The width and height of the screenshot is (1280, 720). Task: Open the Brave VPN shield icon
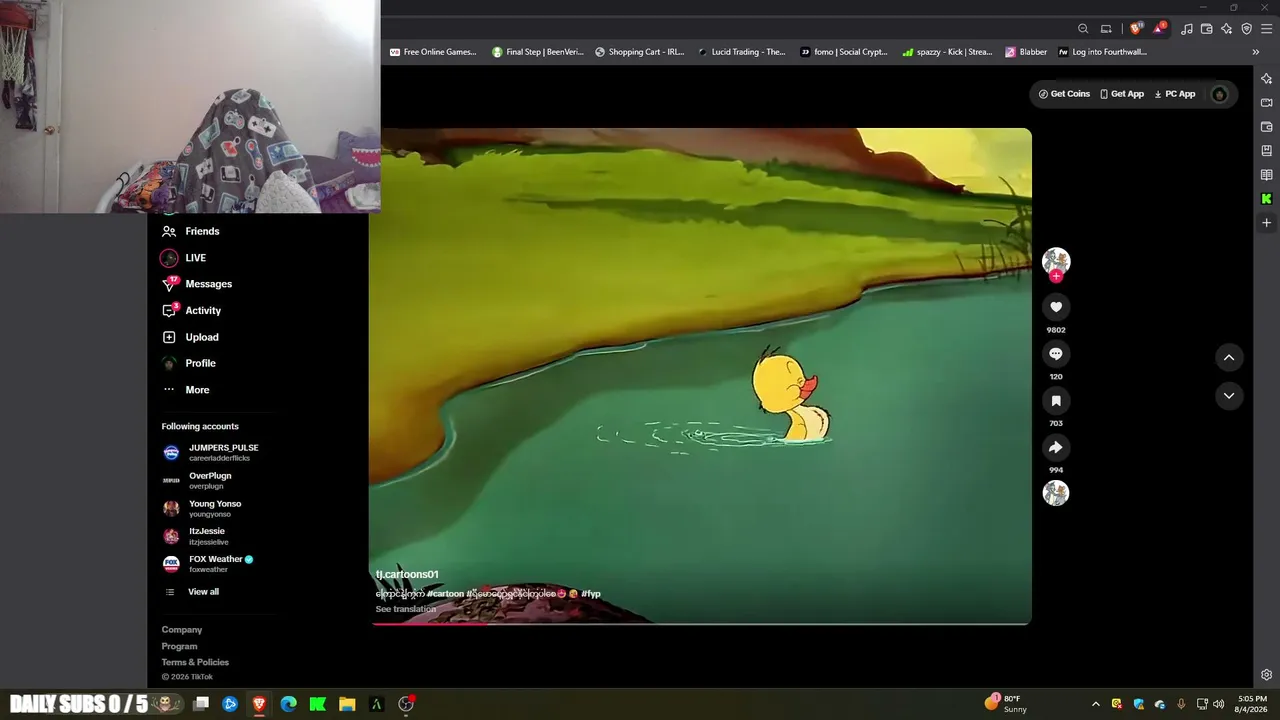click(x=1247, y=29)
